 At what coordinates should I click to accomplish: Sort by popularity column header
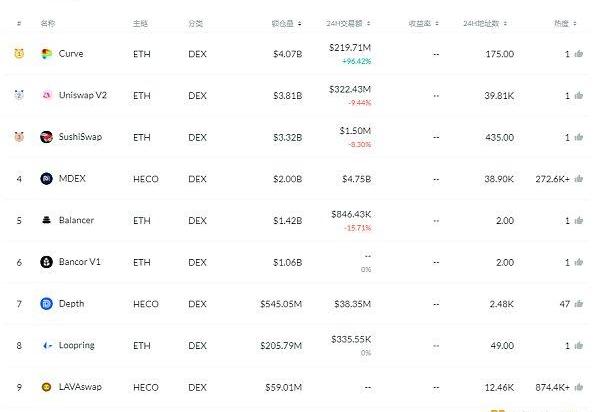coord(565,24)
